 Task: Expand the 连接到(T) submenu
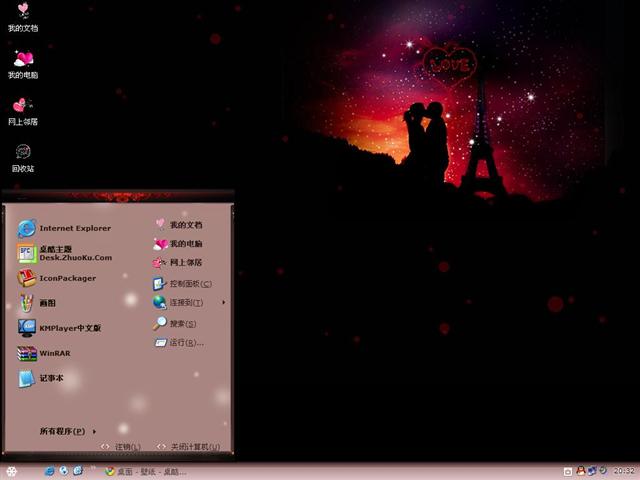[190, 302]
